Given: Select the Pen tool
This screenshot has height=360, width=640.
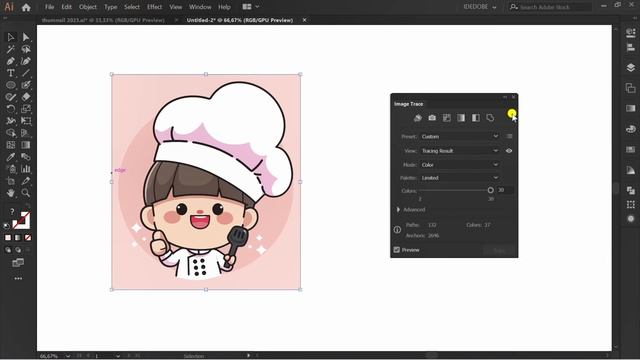Looking at the screenshot, I should click(x=11, y=61).
